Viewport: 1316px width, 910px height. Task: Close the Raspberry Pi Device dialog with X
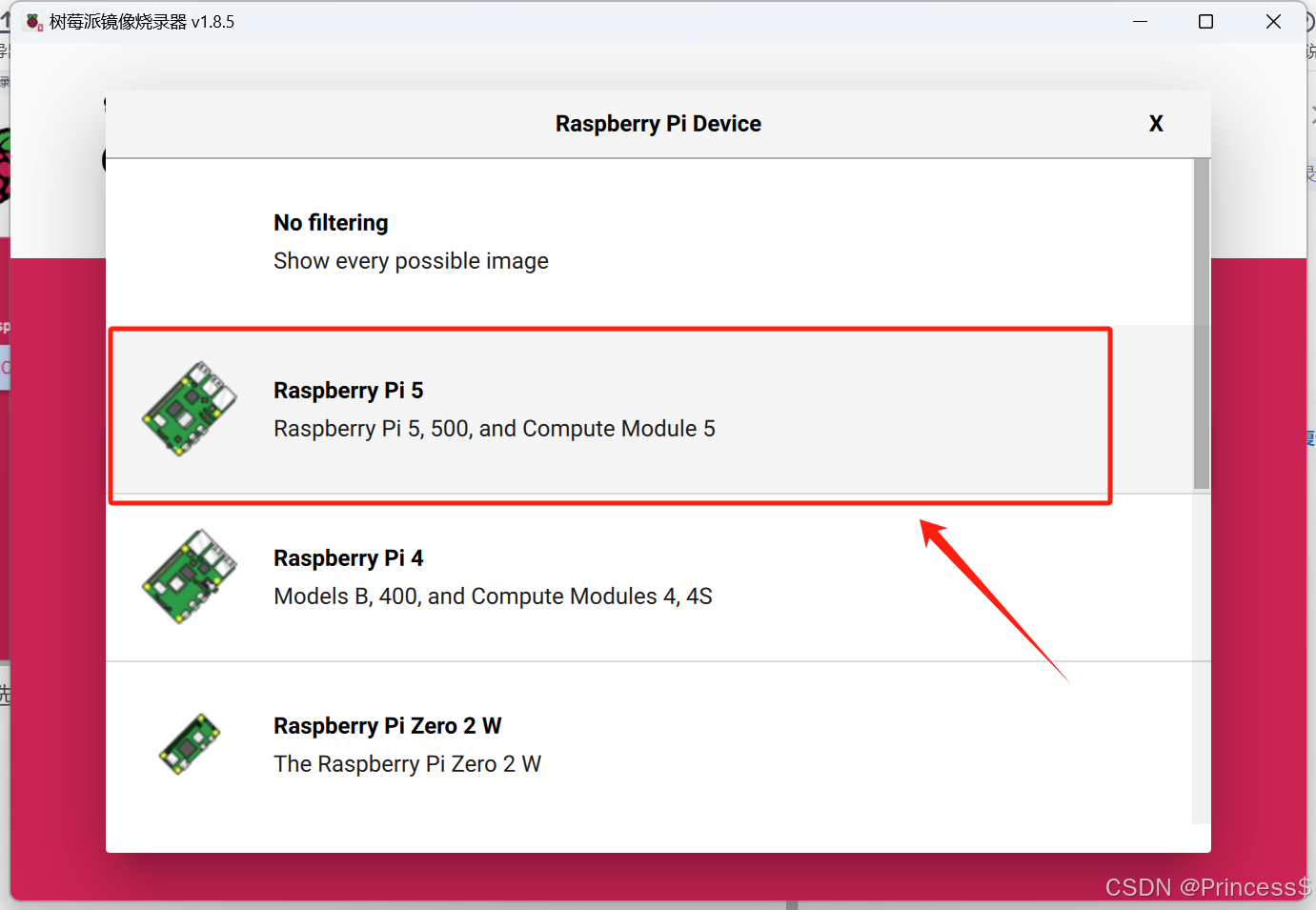(1156, 124)
